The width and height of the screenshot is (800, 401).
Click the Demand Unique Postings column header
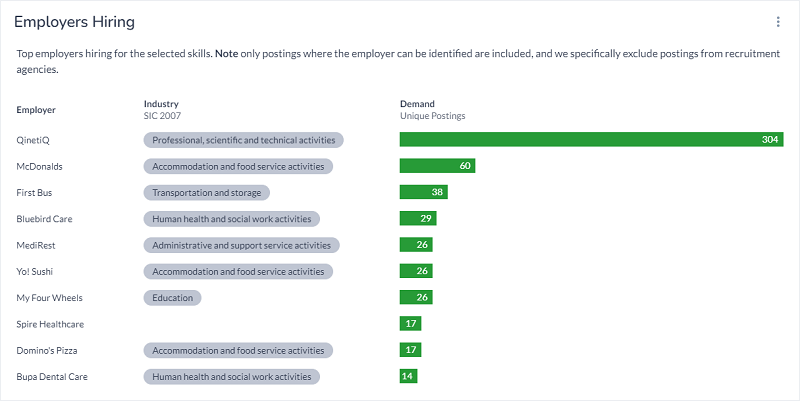(x=432, y=109)
